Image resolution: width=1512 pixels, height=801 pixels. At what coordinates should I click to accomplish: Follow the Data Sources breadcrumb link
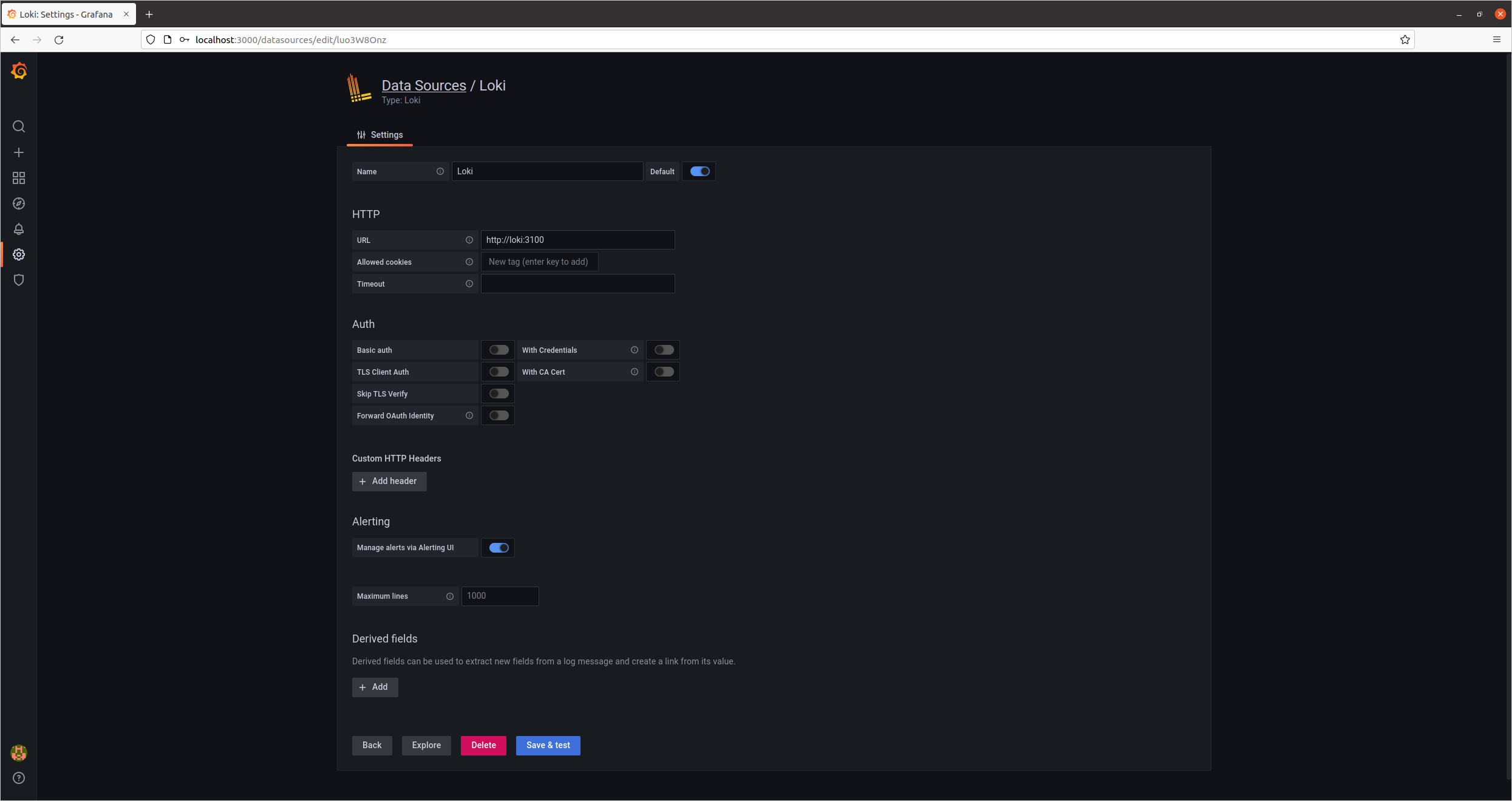pos(424,86)
